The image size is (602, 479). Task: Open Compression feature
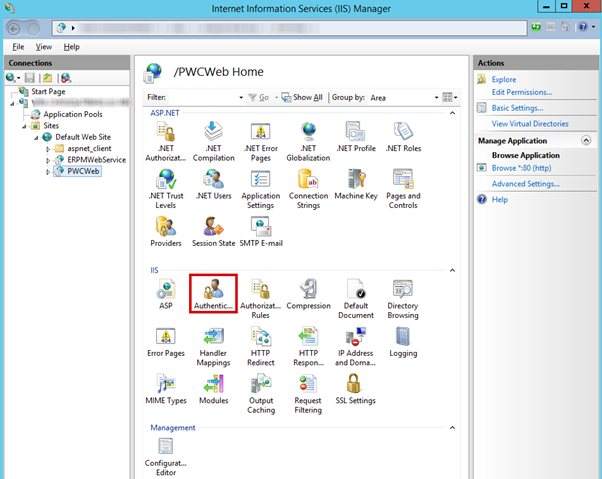pyautogui.click(x=308, y=294)
